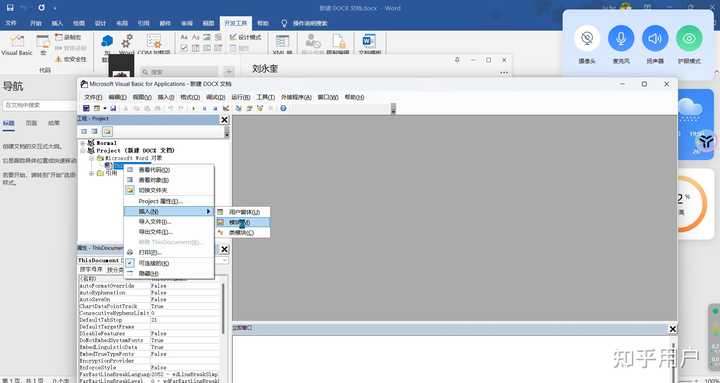Click the navigation pane search field
Viewport: 720px width, 383px height.
point(39,105)
